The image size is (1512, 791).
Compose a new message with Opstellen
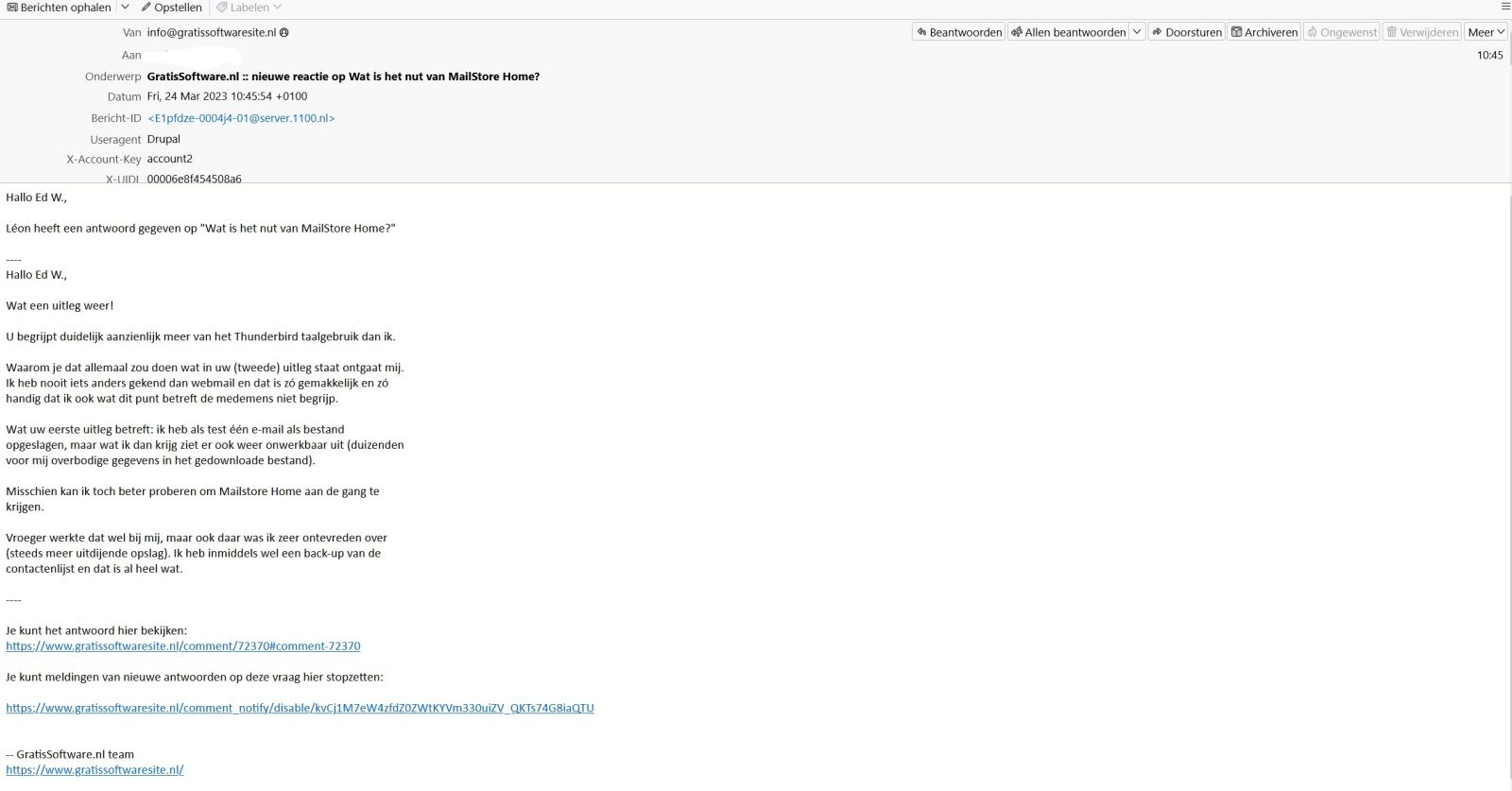pyautogui.click(x=171, y=8)
